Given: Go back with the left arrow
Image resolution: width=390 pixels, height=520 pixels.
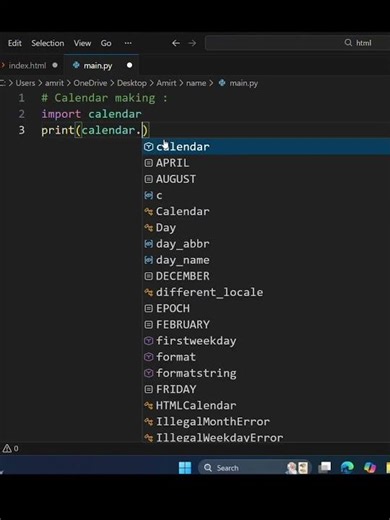Looking at the screenshot, I should coord(176,43).
